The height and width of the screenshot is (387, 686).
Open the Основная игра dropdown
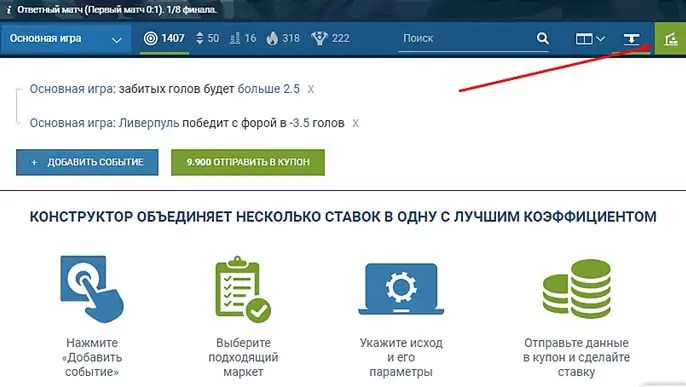pyautogui.click(x=66, y=38)
